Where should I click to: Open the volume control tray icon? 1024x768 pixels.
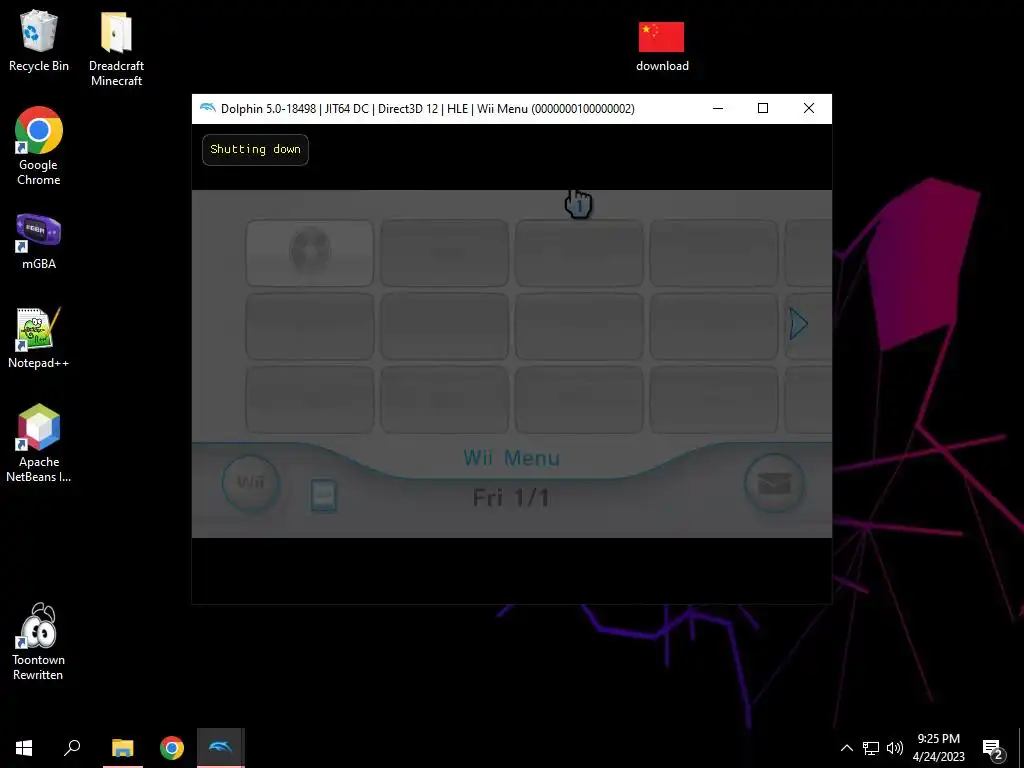coord(895,748)
